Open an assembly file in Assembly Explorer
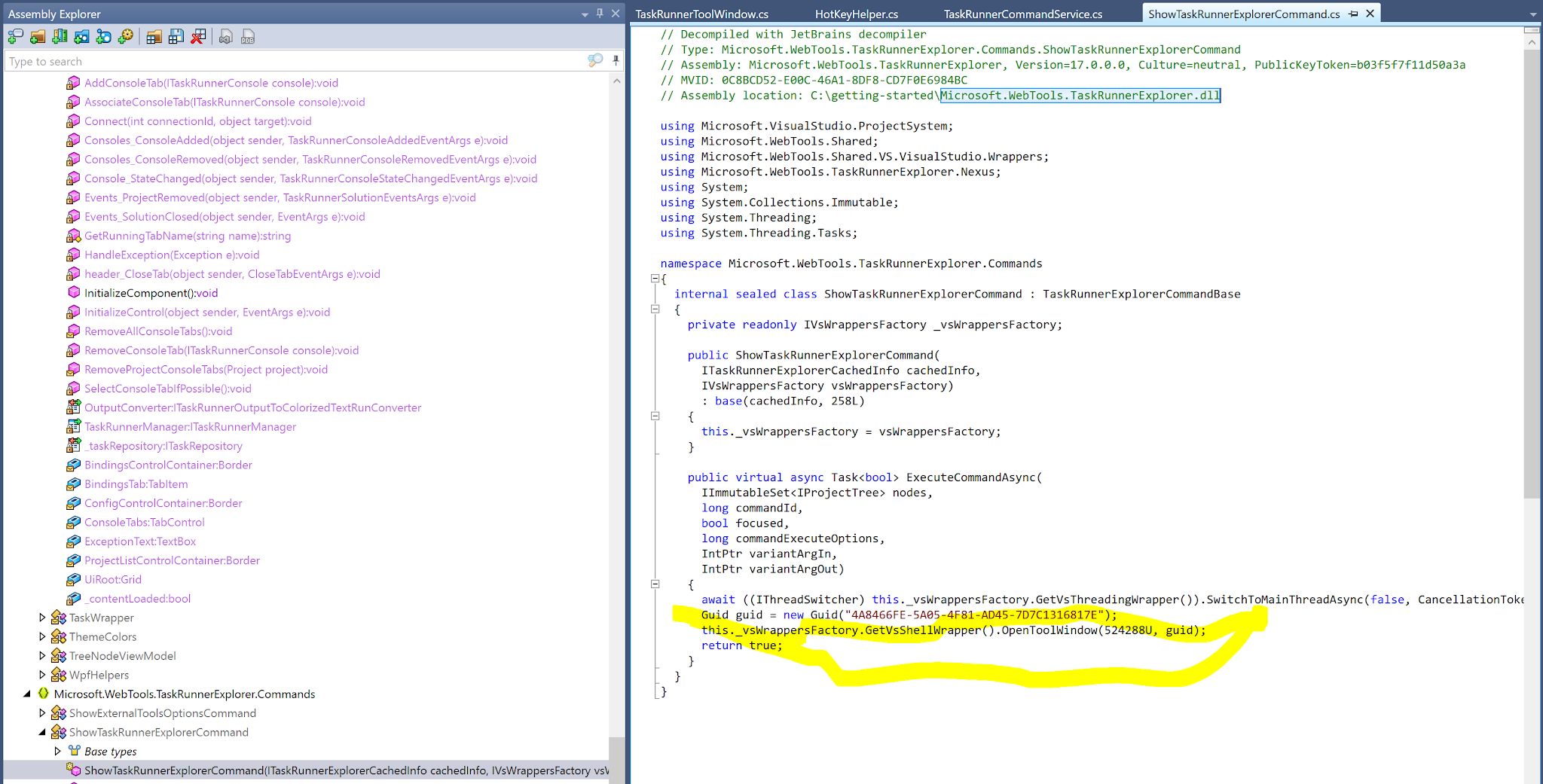 (x=15, y=36)
